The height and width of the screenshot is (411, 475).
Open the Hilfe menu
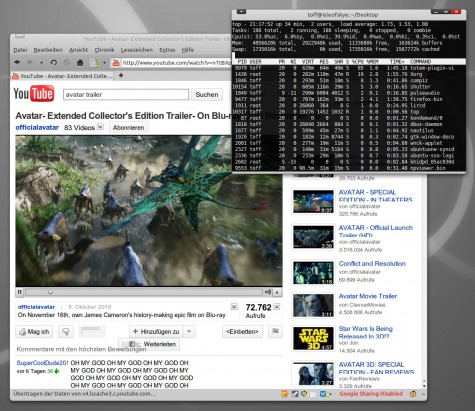188,50
